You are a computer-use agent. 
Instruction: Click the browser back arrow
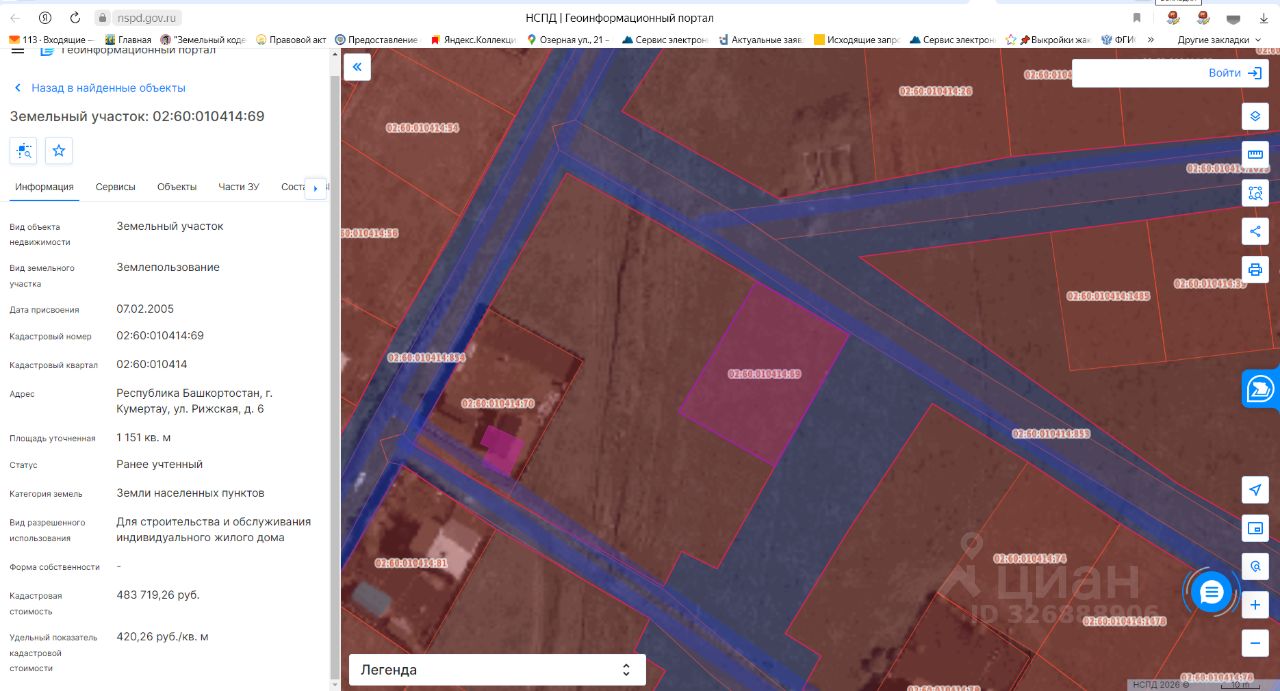[15, 18]
